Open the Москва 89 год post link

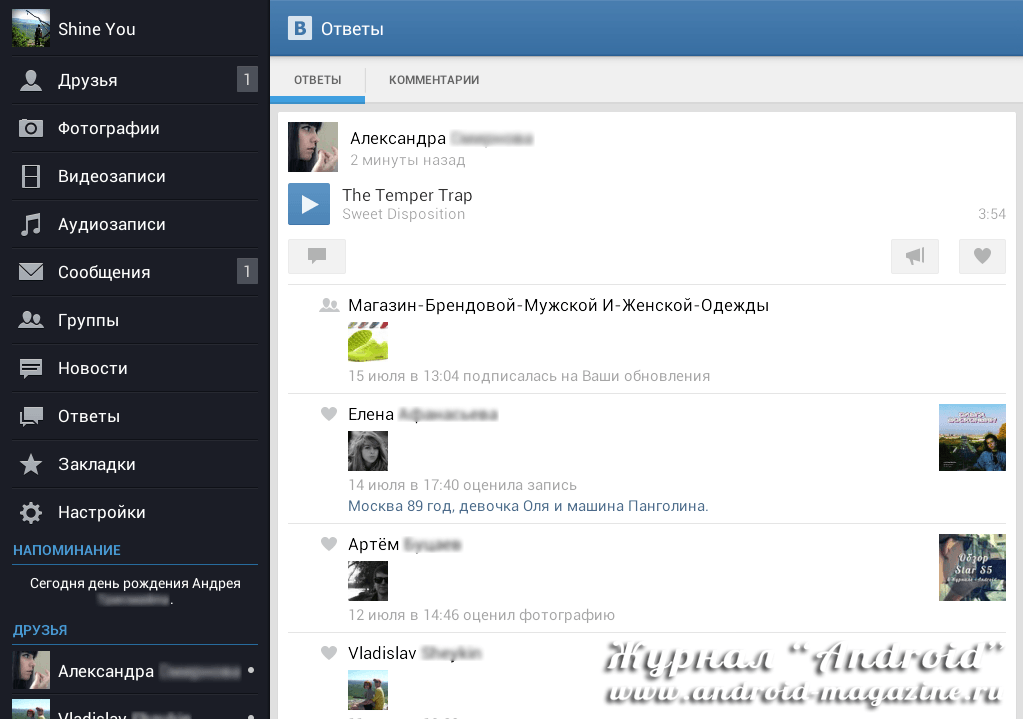point(528,506)
